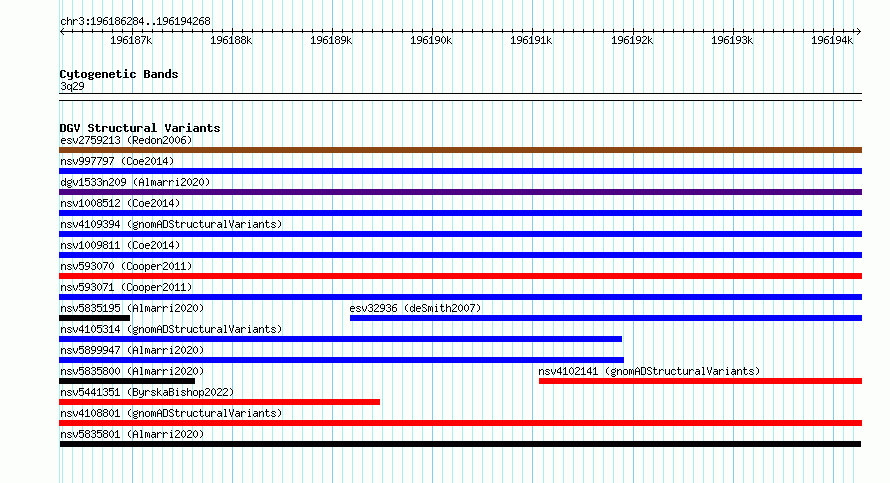Click the 3q29 cytogenetic band line
The image size is (890, 483).
[460, 97]
